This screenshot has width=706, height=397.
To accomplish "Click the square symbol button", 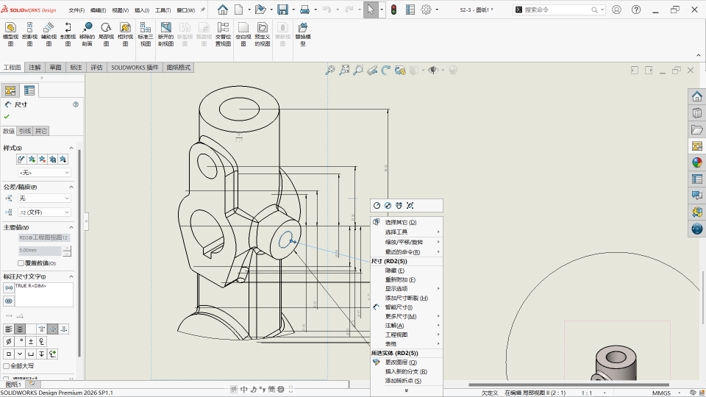I will click(x=9, y=354).
